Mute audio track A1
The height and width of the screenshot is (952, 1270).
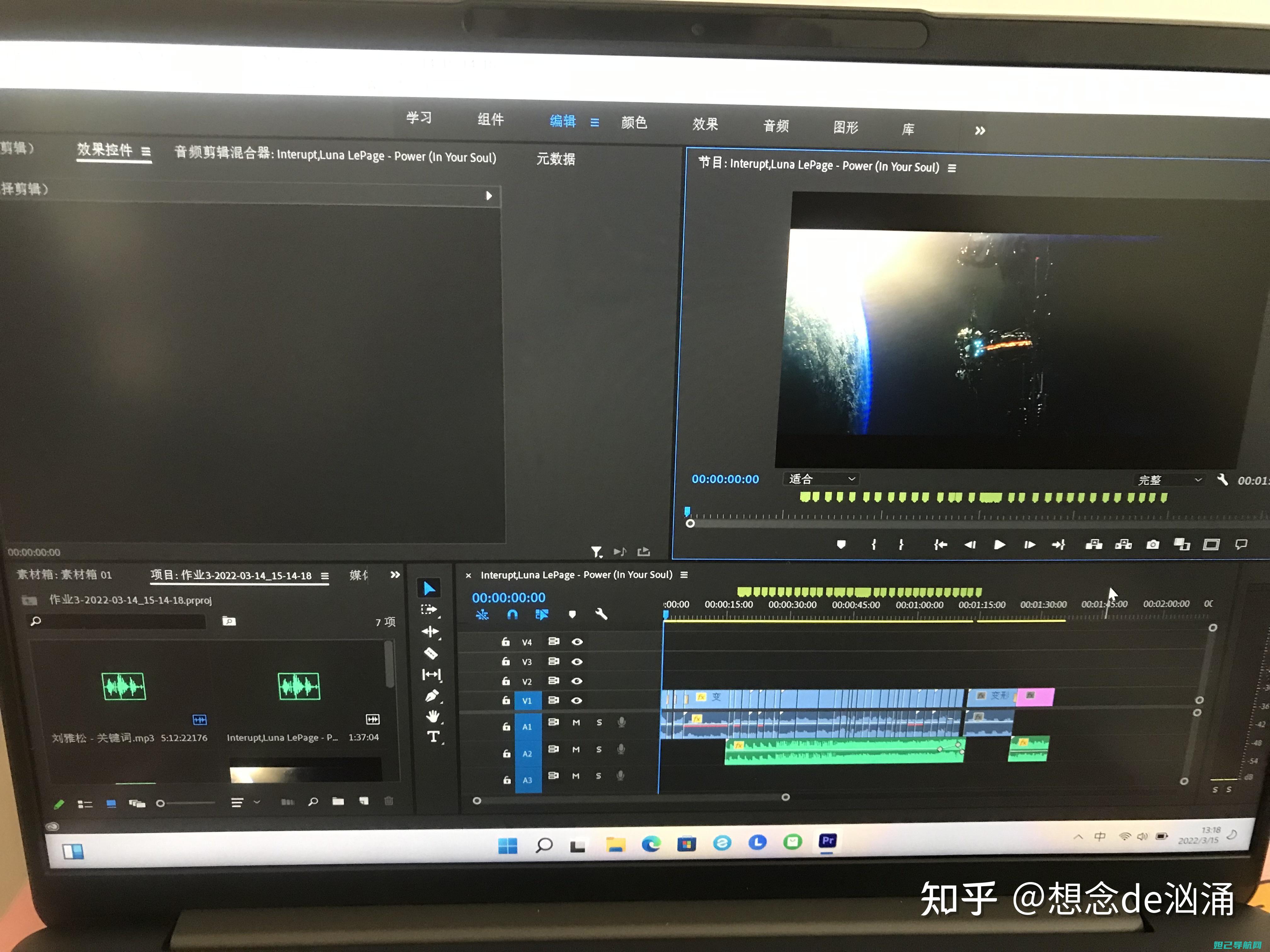576,722
